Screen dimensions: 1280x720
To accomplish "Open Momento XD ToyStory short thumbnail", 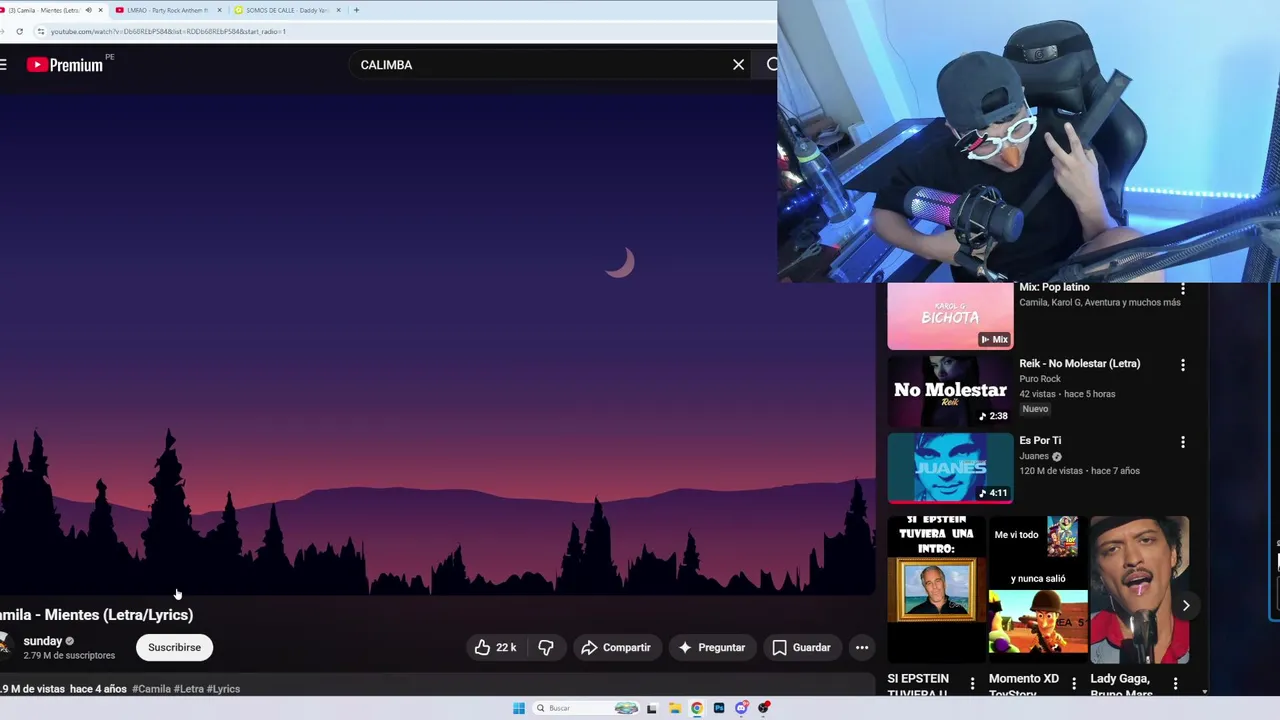I will pyautogui.click(x=1038, y=590).
